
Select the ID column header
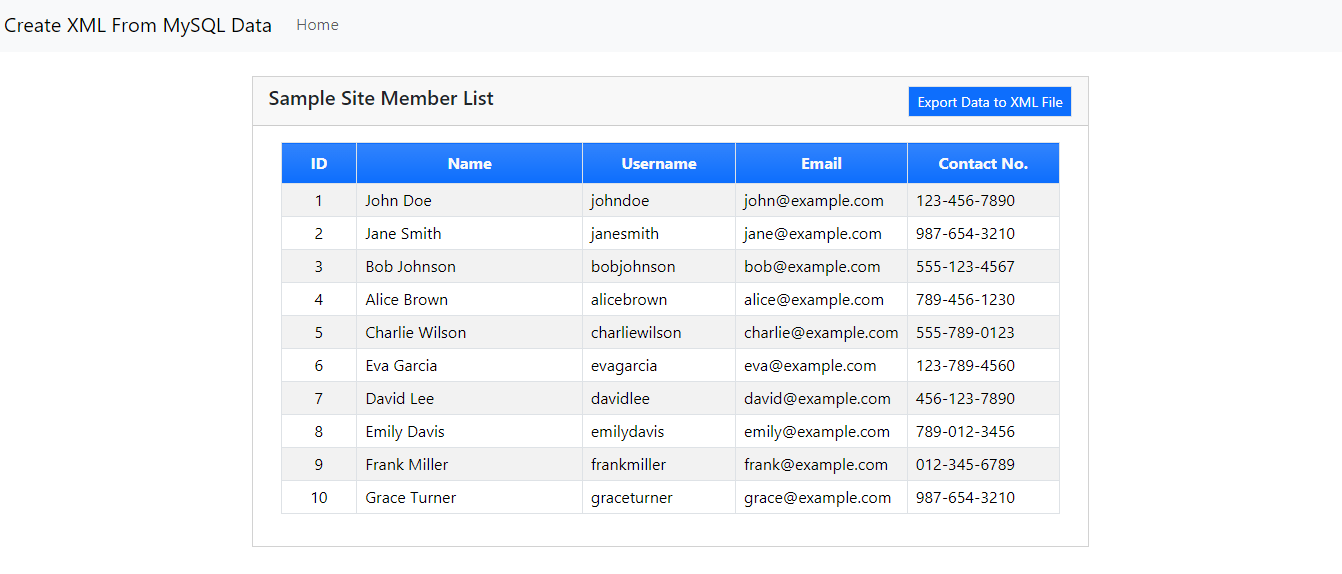point(319,163)
